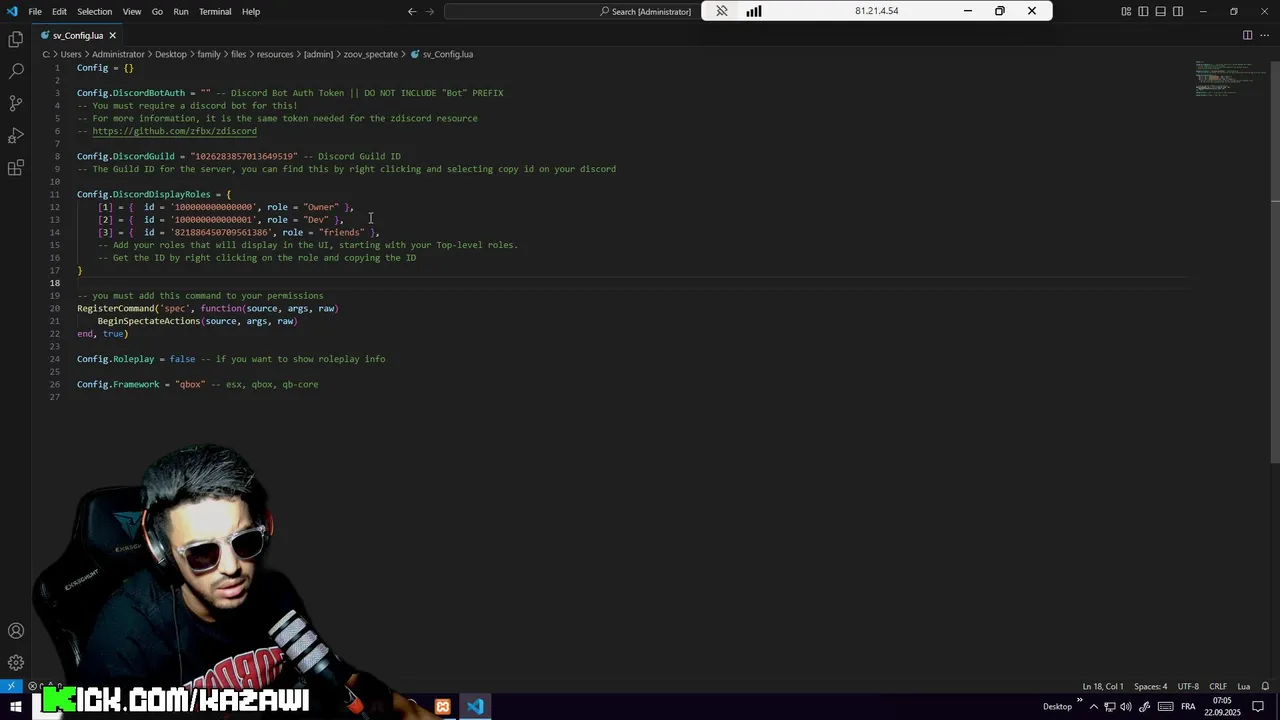Change the UTF-8 encoding

(1188, 686)
